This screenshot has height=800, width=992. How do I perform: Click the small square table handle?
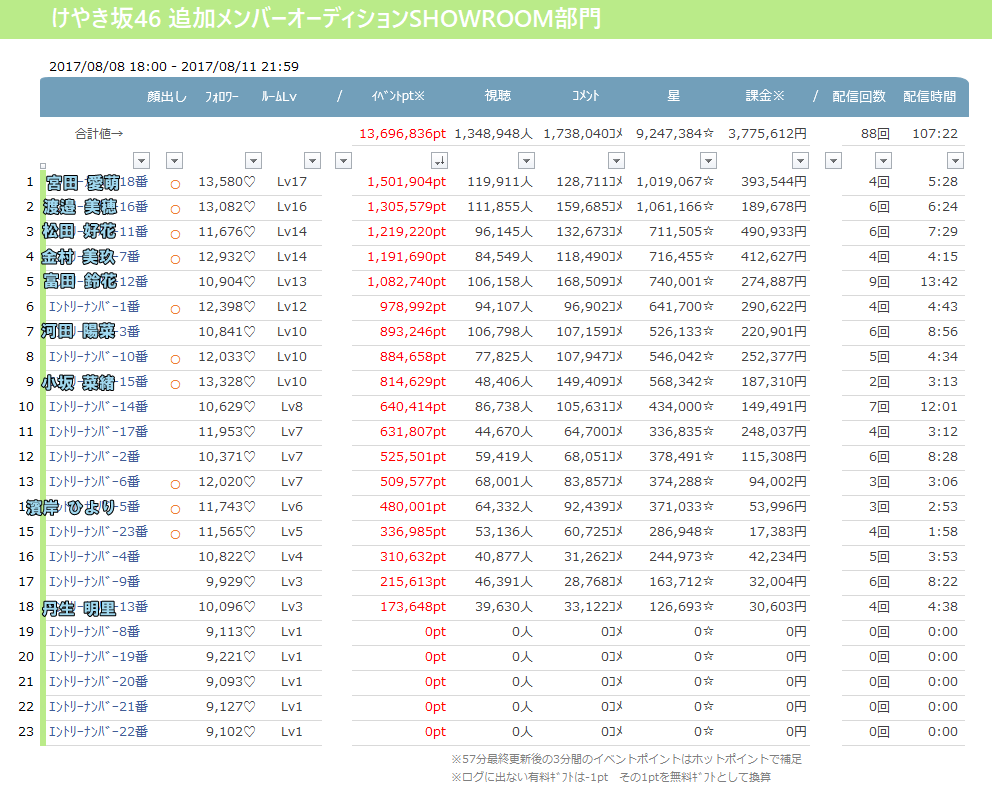[42, 166]
